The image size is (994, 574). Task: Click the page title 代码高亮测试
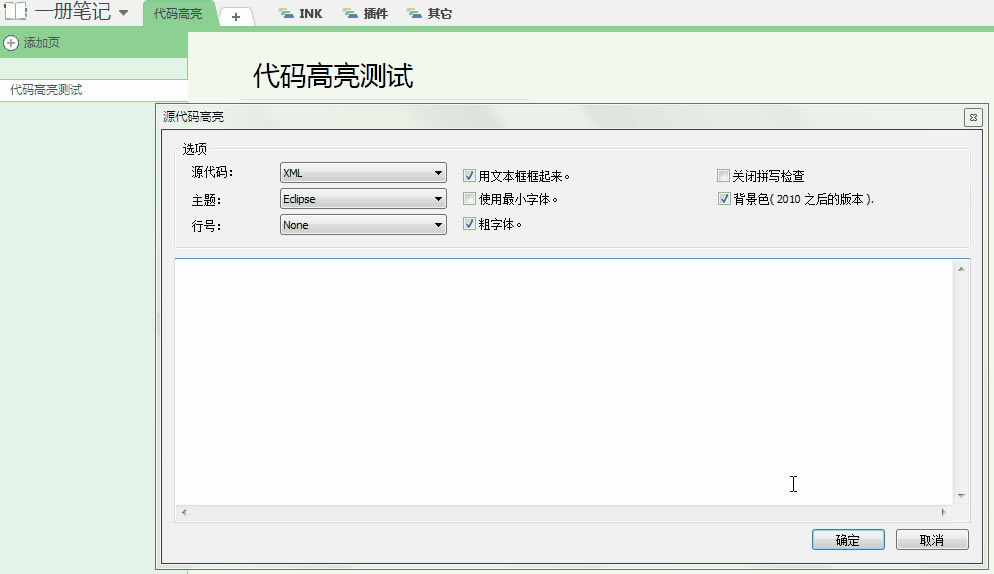coord(333,75)
